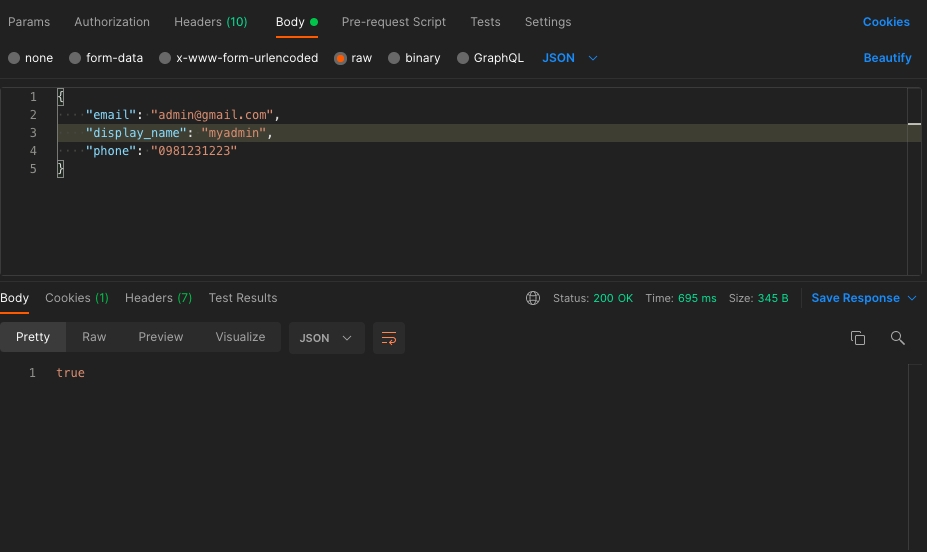Switch to Raw response view
Viewport: 927px width, 552px height.
point(94,337)
